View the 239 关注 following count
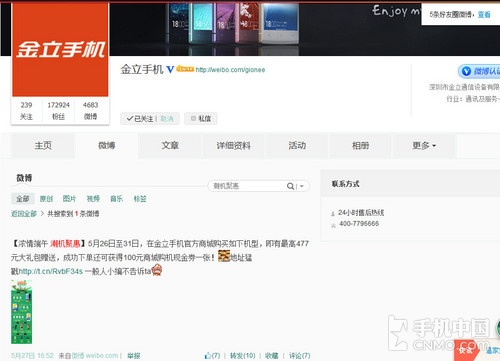The height and width of the screenshot is (361, 500). point(26,111)
